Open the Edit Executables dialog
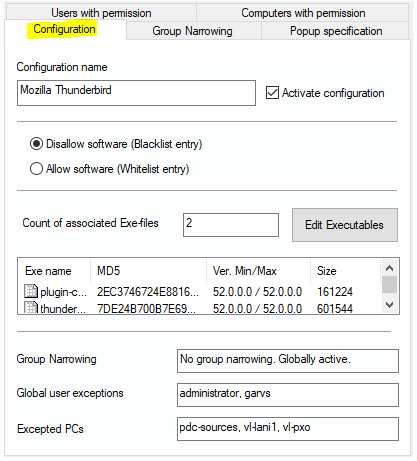Image resolution: width=417 pixels, height=461 pixels. [345, 225]
